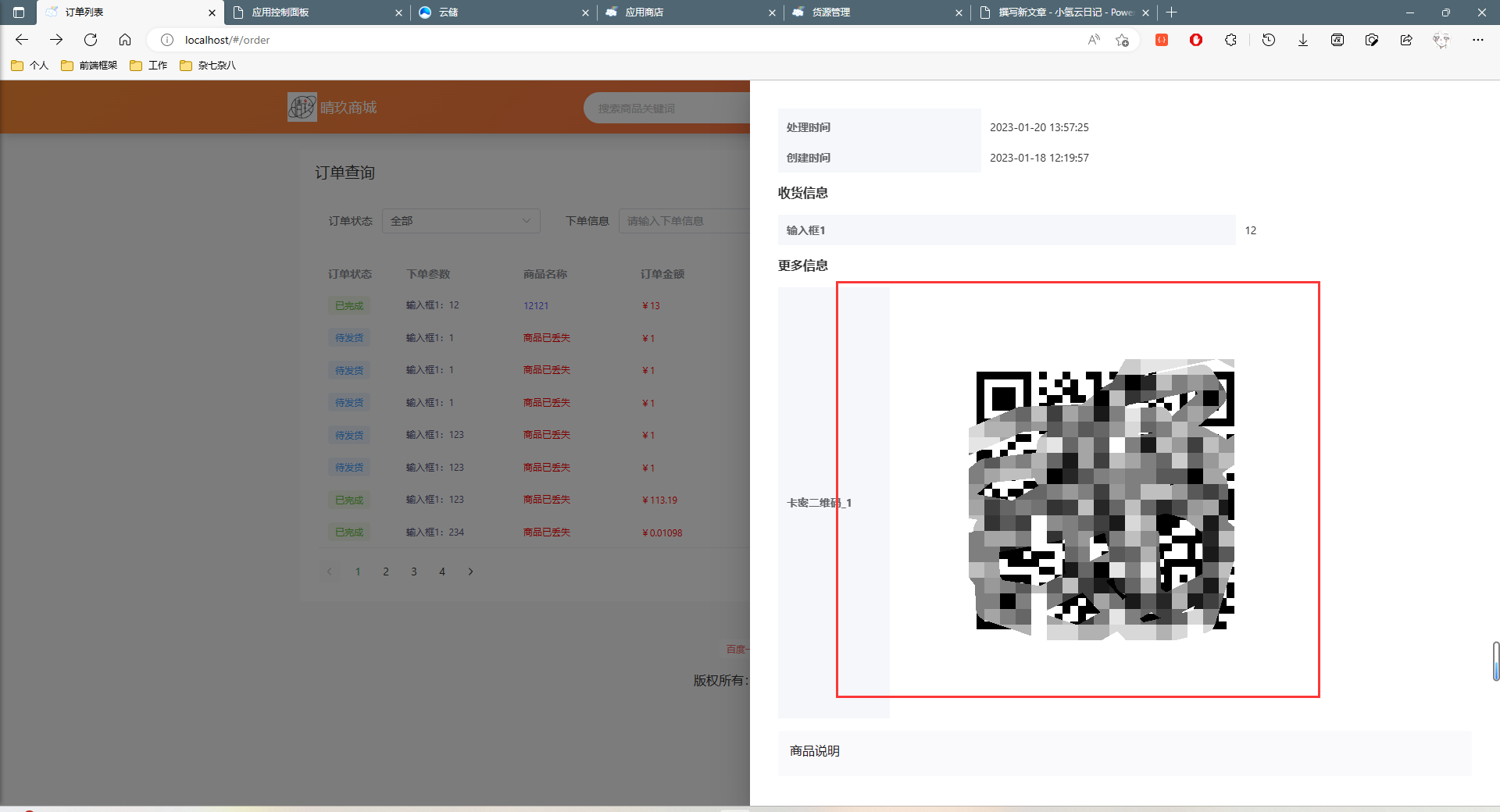Expand the 订单状态 全部 dropdown
Screen dimensions: 1500x812
pyautogui.click(x=461, y=221)
